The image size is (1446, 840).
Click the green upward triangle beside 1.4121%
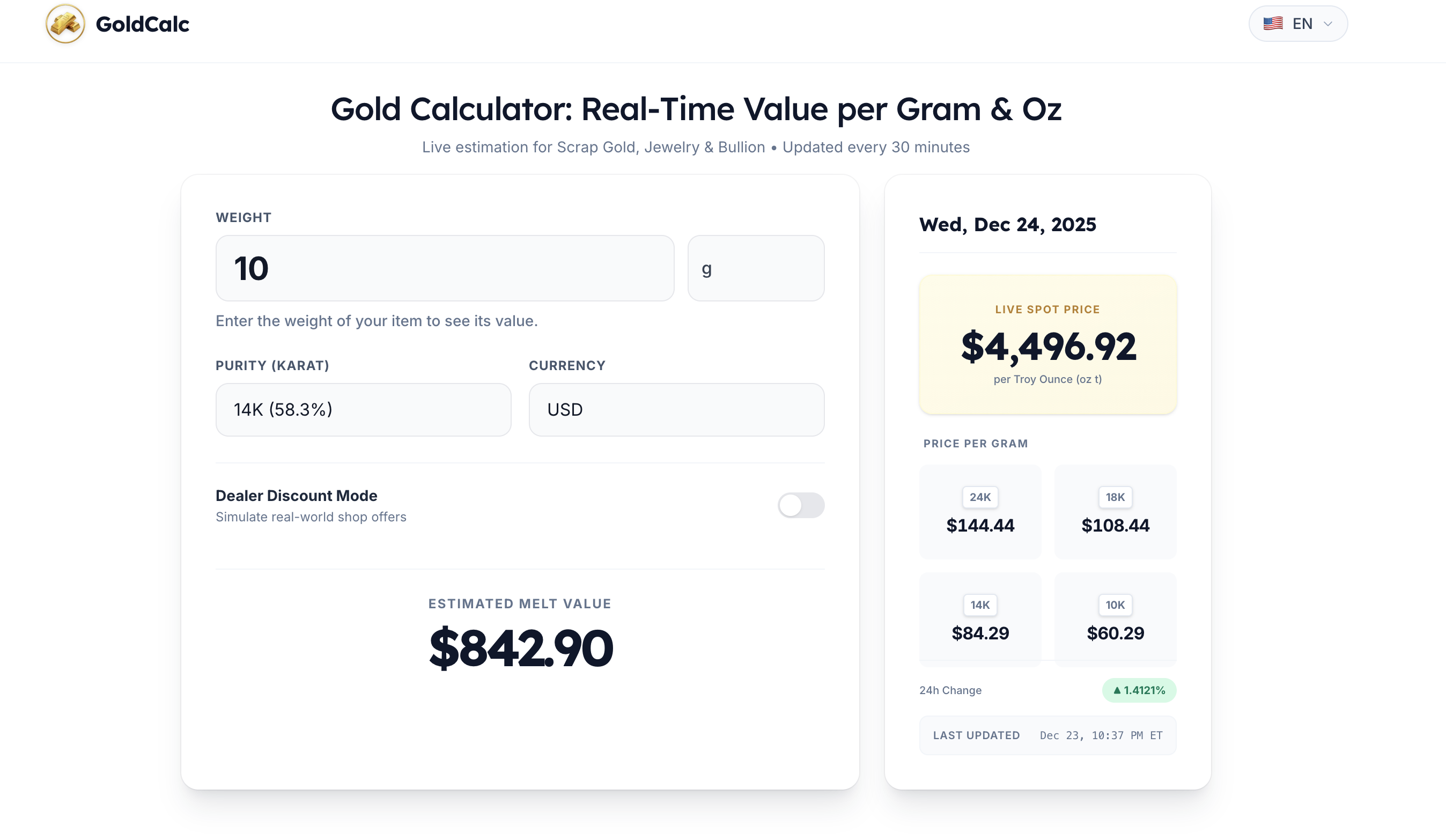pos(1118,690)
